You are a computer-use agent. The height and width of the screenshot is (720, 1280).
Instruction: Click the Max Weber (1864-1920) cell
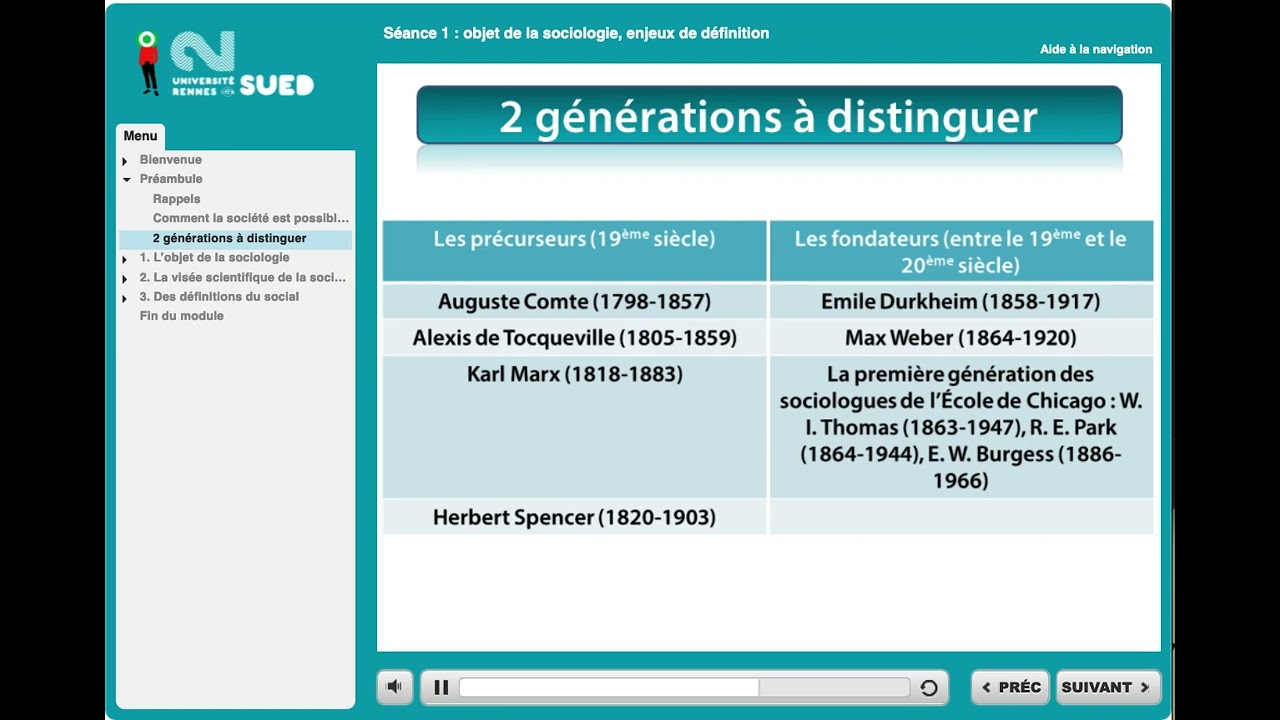(961, 338)
